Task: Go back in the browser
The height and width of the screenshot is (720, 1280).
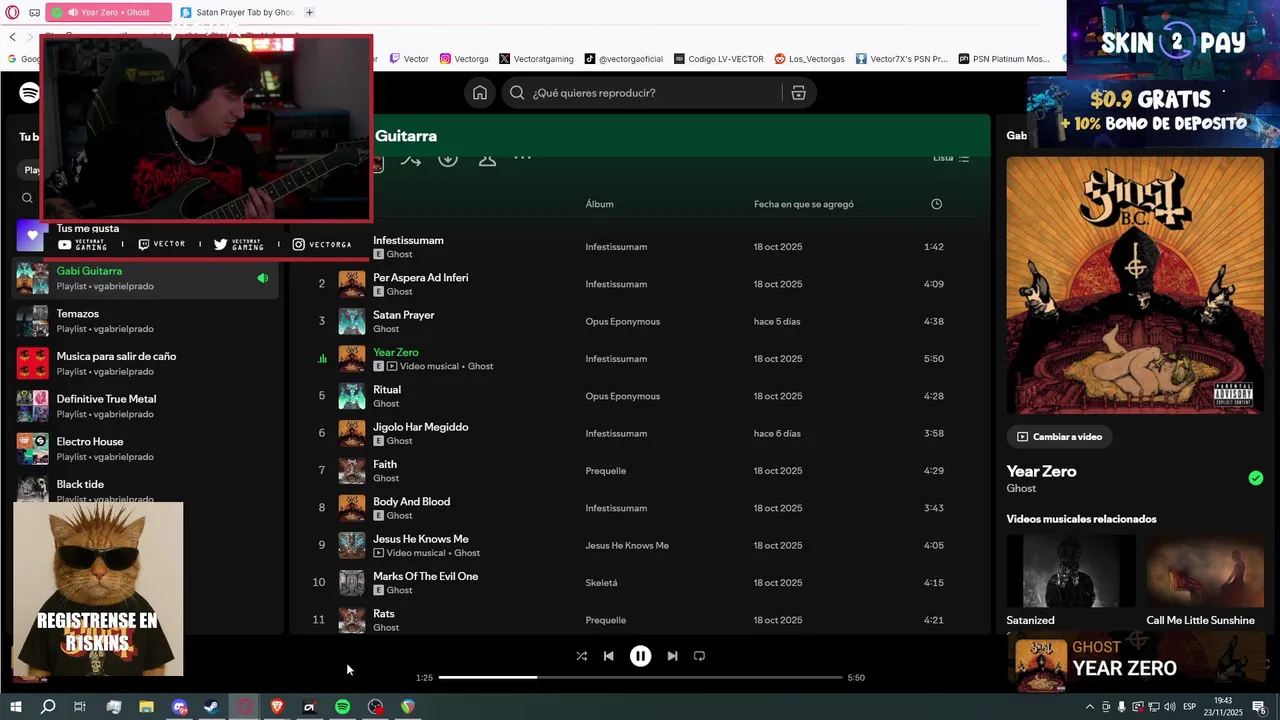Action: pyautogui.click(x=12, y=37)
